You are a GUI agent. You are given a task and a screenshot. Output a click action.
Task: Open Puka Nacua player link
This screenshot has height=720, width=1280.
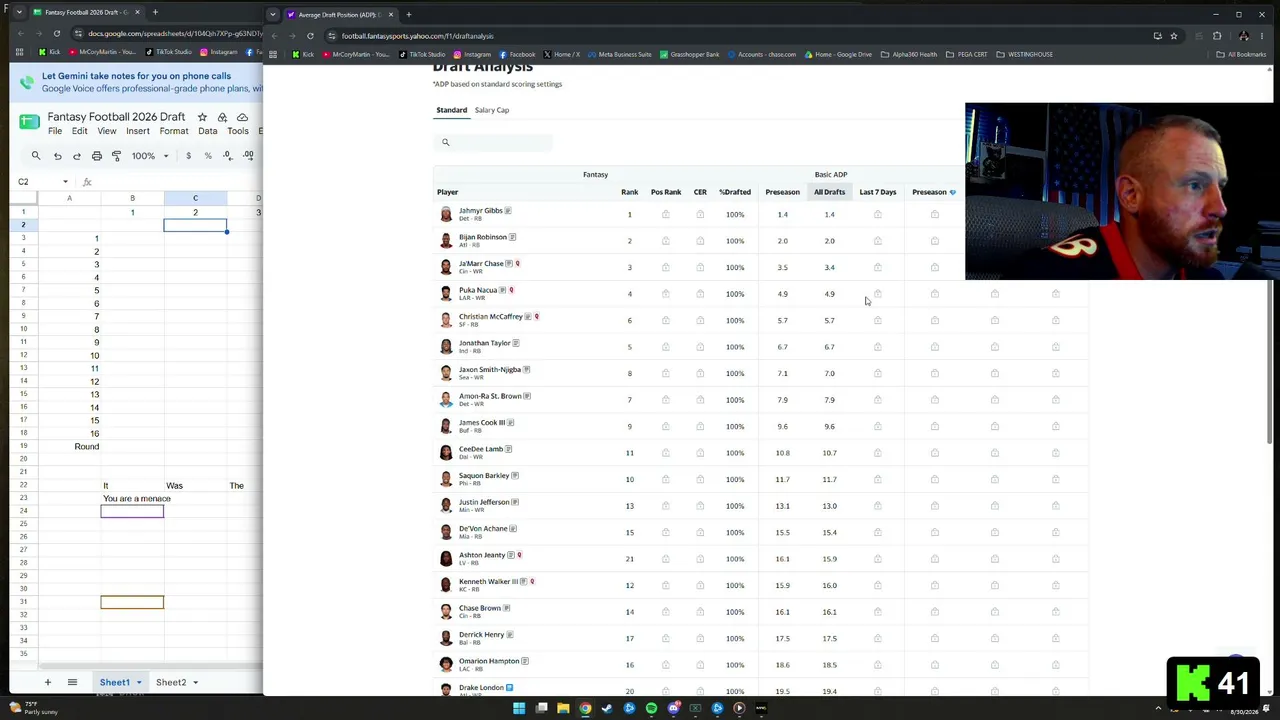coord(478,290)
